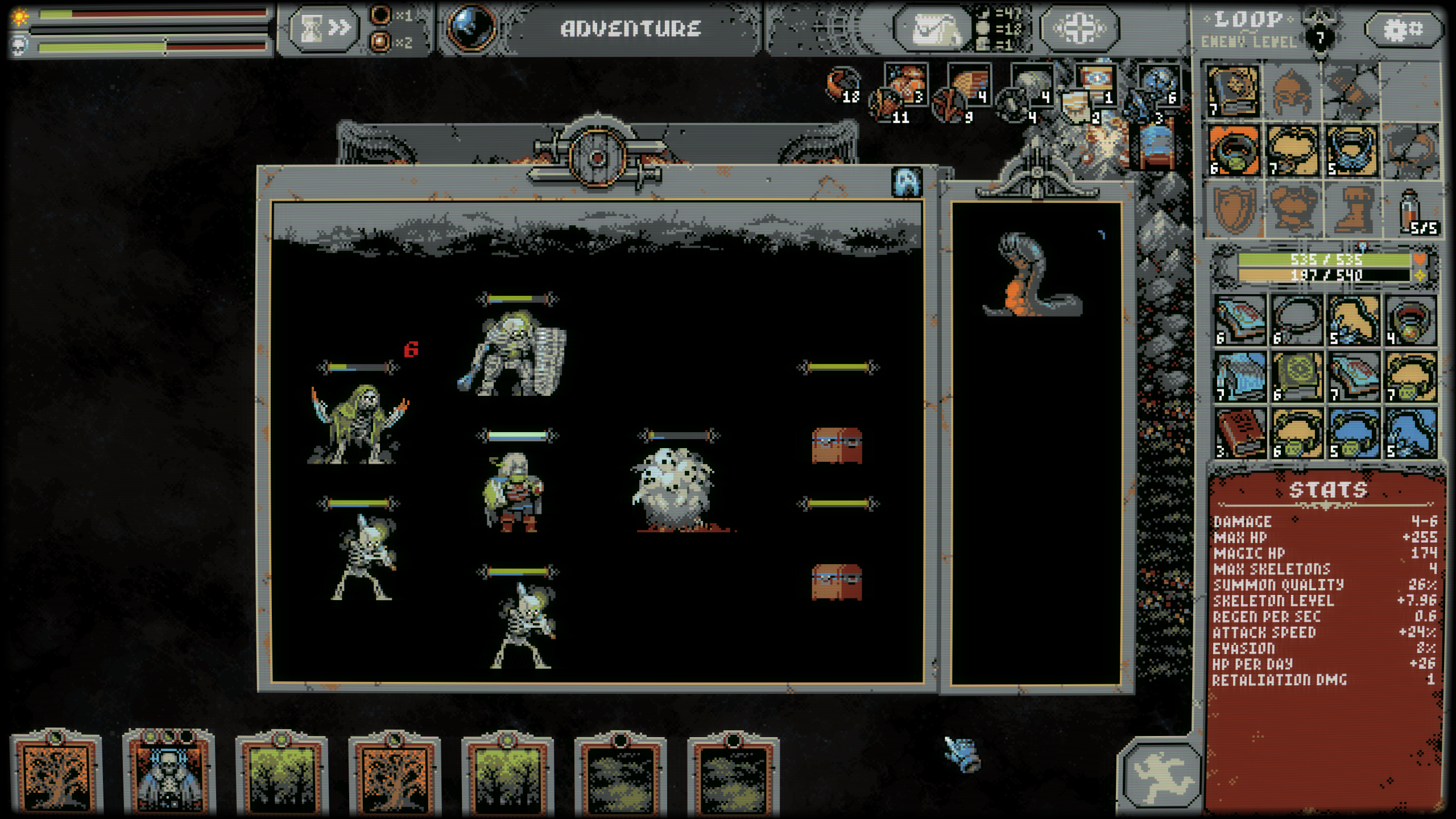Click the RETALIATION DMG stat row
Screen dimensions: 1456x819
(1325, 680)
